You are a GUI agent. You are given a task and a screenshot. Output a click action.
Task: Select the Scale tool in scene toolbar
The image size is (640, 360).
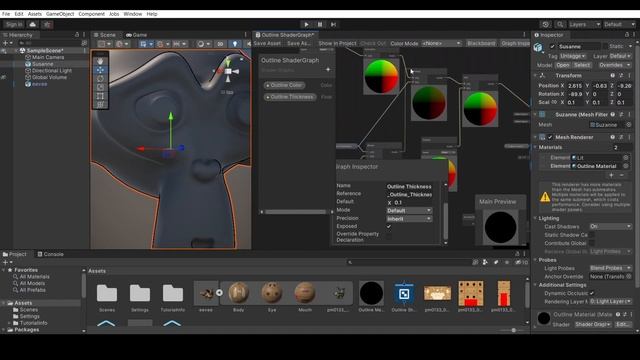[x=100, y=87]
